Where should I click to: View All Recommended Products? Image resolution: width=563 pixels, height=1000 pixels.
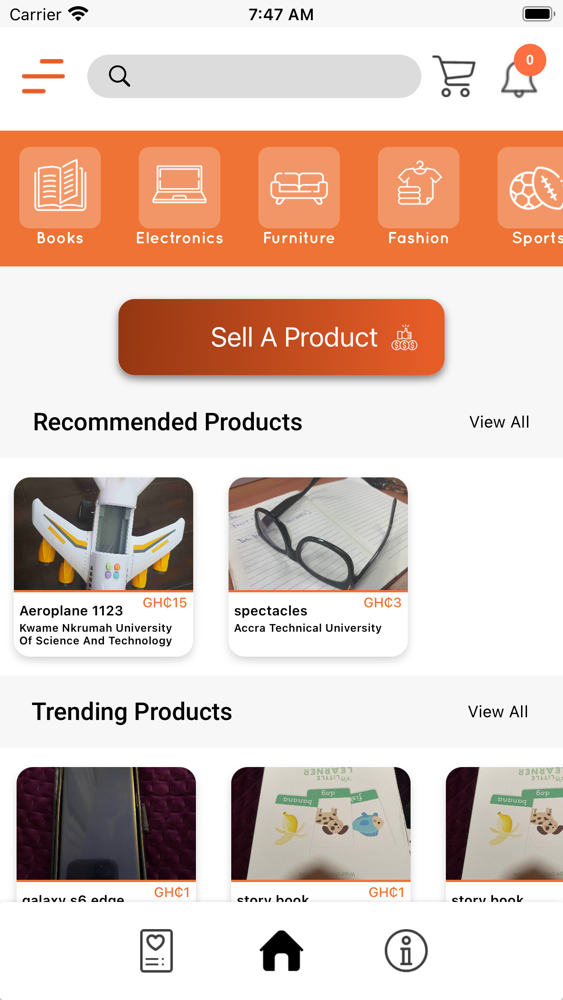point(499,422)
